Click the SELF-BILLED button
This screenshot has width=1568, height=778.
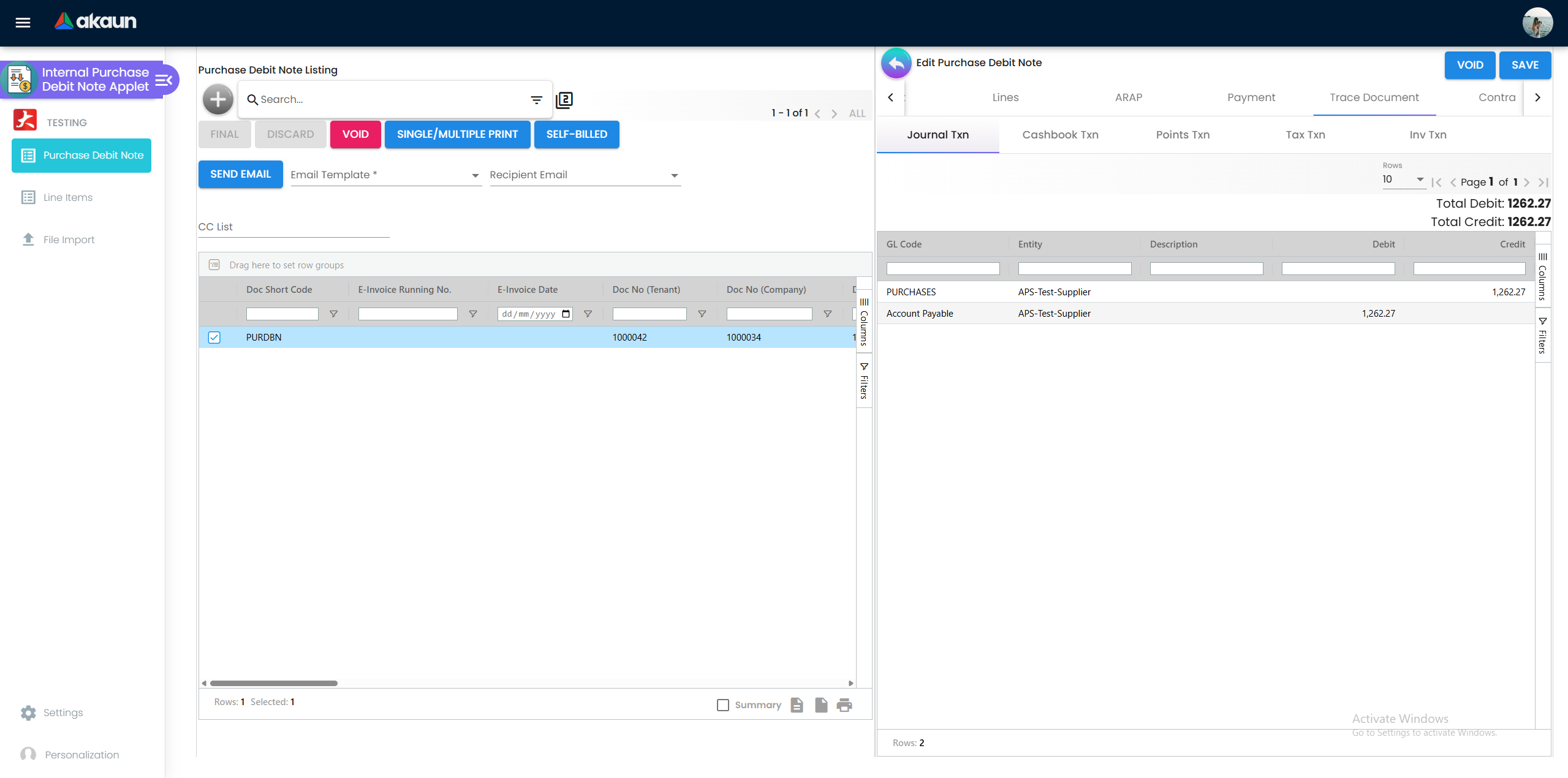[x=576, y=134]
